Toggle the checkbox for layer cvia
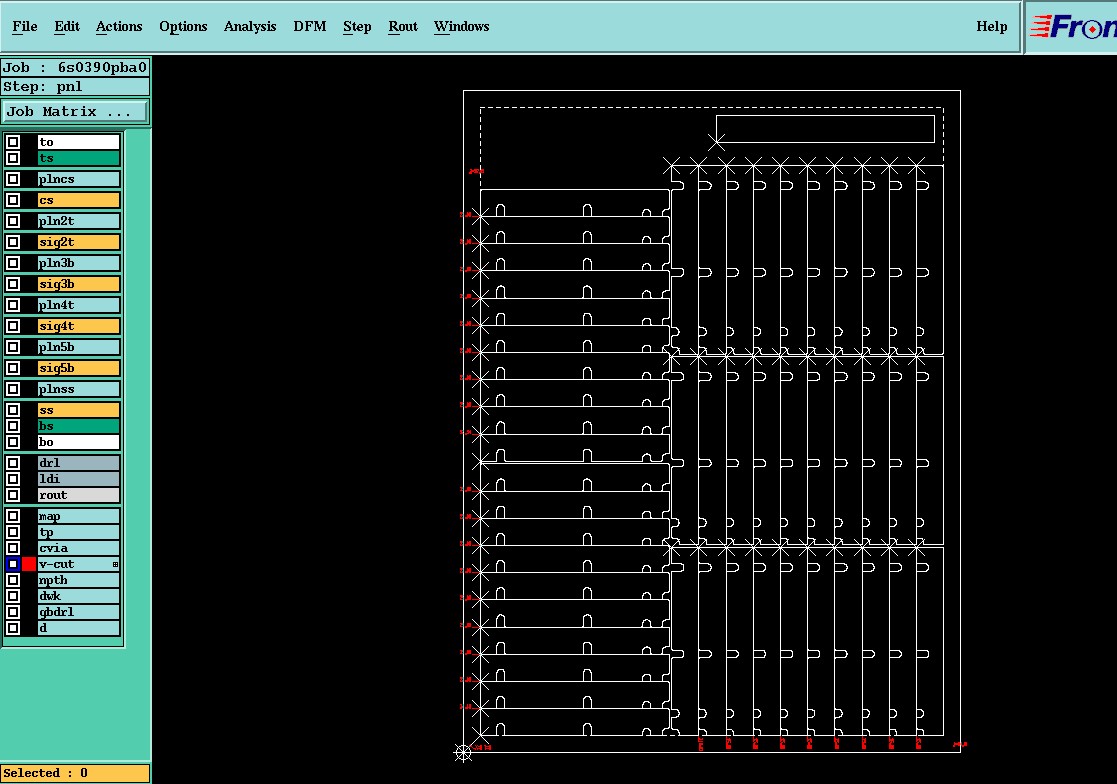Image resolution: width=1117 pixels, height=784 pixels. (x=13, y=548)
